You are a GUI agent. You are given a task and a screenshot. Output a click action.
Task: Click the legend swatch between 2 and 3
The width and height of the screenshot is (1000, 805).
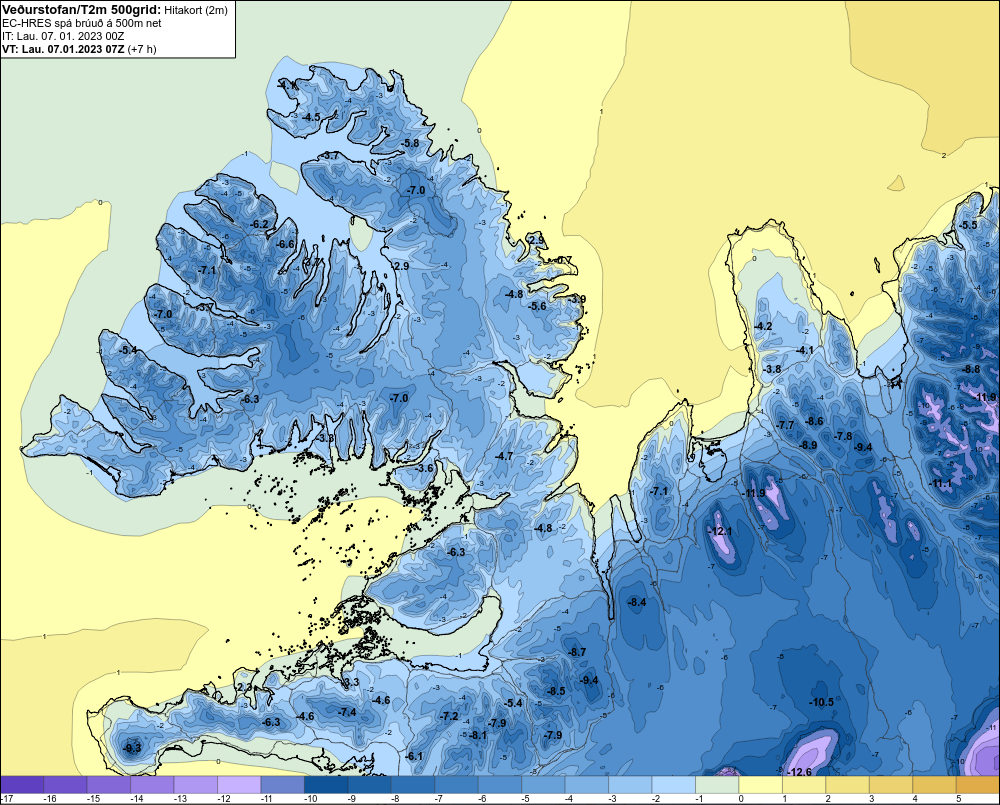tap(847, 785)
